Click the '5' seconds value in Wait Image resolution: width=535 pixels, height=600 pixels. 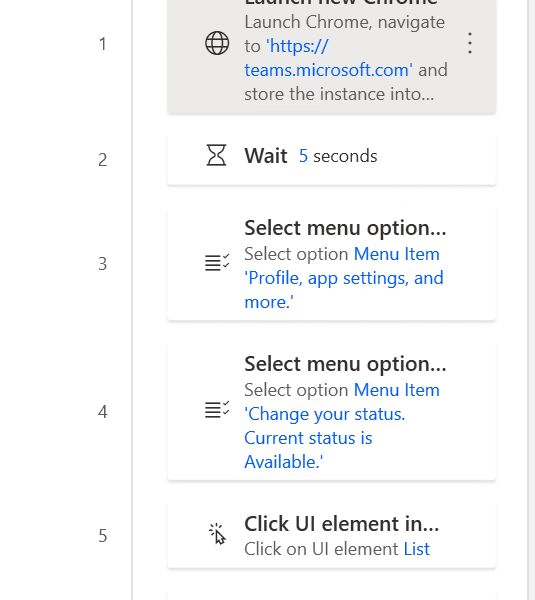(x=303, y=156)
